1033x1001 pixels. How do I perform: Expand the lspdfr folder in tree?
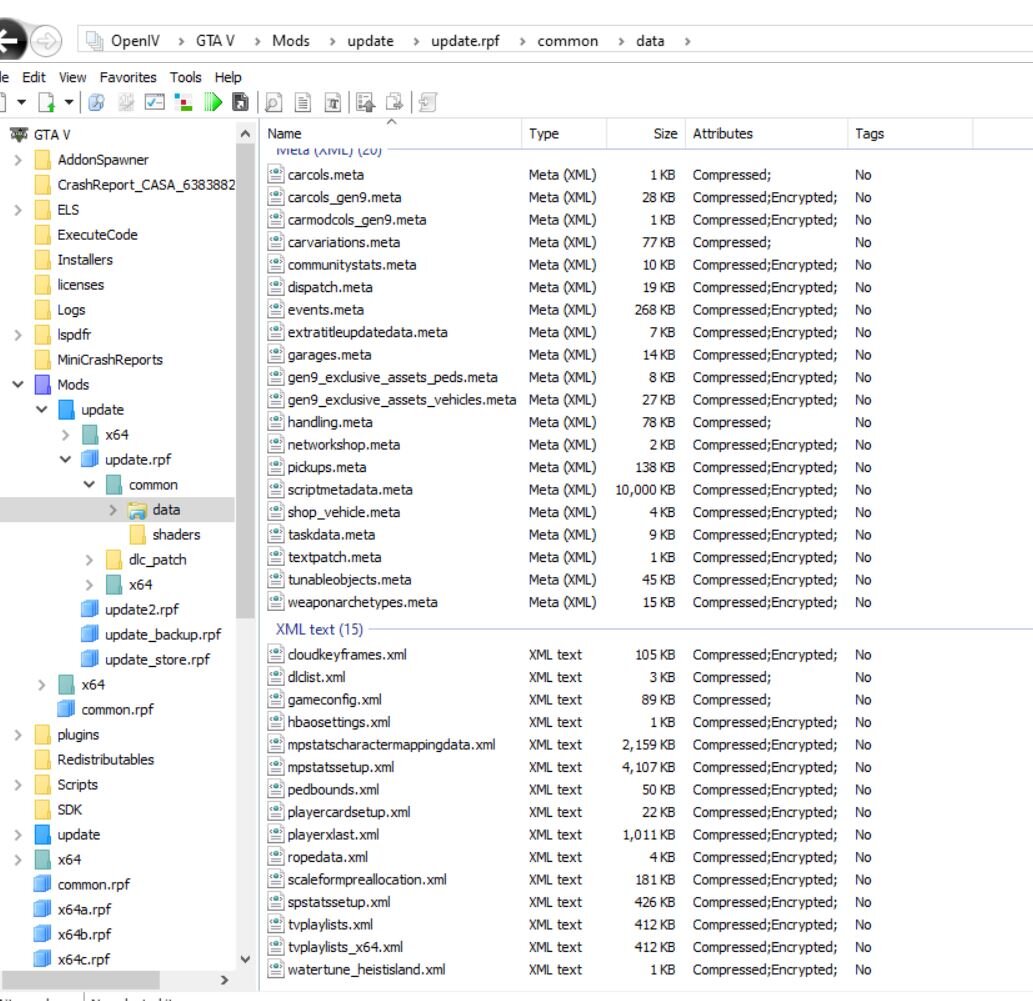pos(18,335)
